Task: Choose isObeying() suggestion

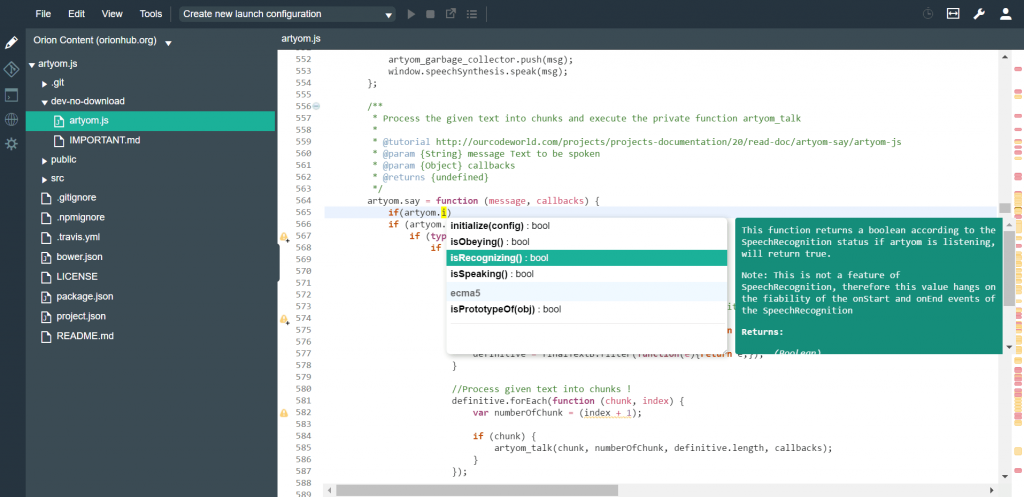Action: tap(586, 242)
